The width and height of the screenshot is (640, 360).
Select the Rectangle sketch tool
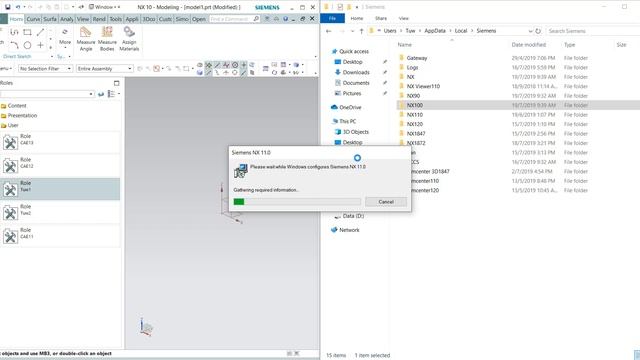[27, 32]
